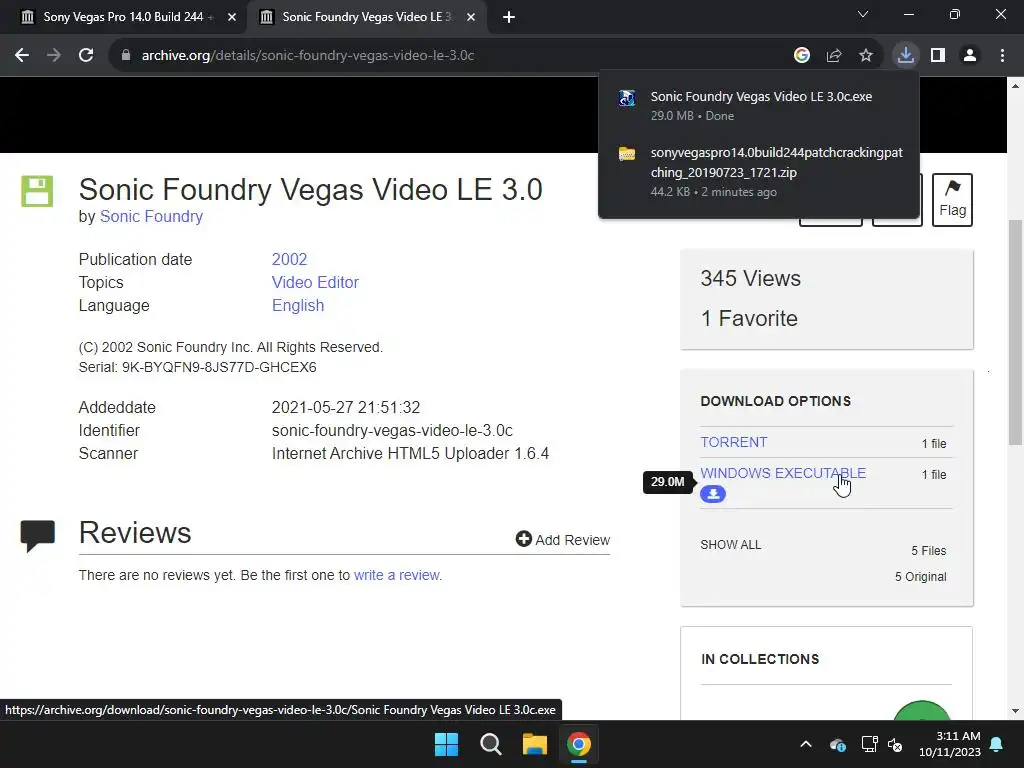This screenshot has height=768, width=1024.
Task: Click the Addeddate value 2021-05-27 21:51:32
Action: click(x=345, y=408)
